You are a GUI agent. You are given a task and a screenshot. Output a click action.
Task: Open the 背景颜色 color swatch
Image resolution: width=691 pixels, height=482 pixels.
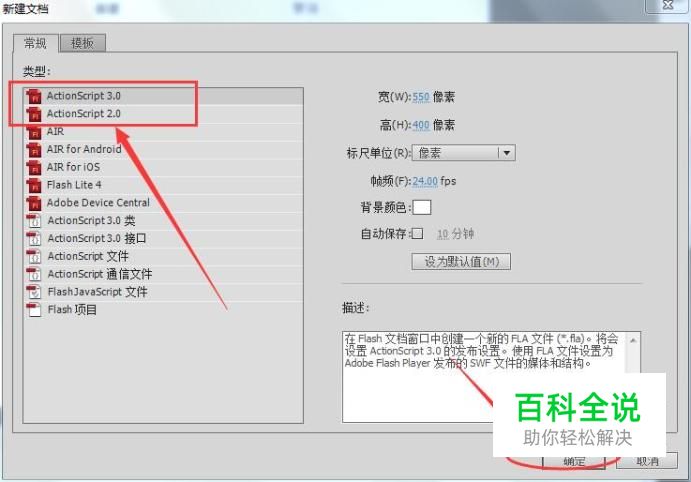tap(422, 208)
